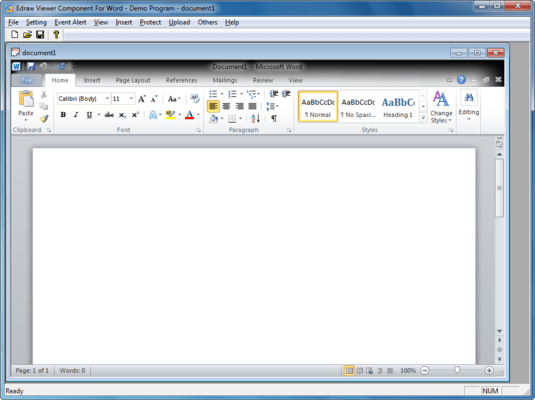Click the Copy icon in Clipboard group
Image resolution: width=535 pixels, height=400 pixels.
(x=44, y=106)
